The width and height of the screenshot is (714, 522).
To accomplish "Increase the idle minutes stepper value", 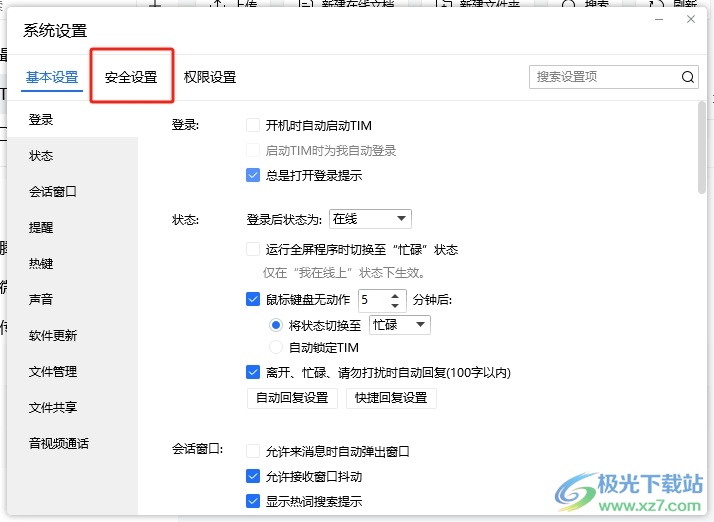I will tap(396, 294).
